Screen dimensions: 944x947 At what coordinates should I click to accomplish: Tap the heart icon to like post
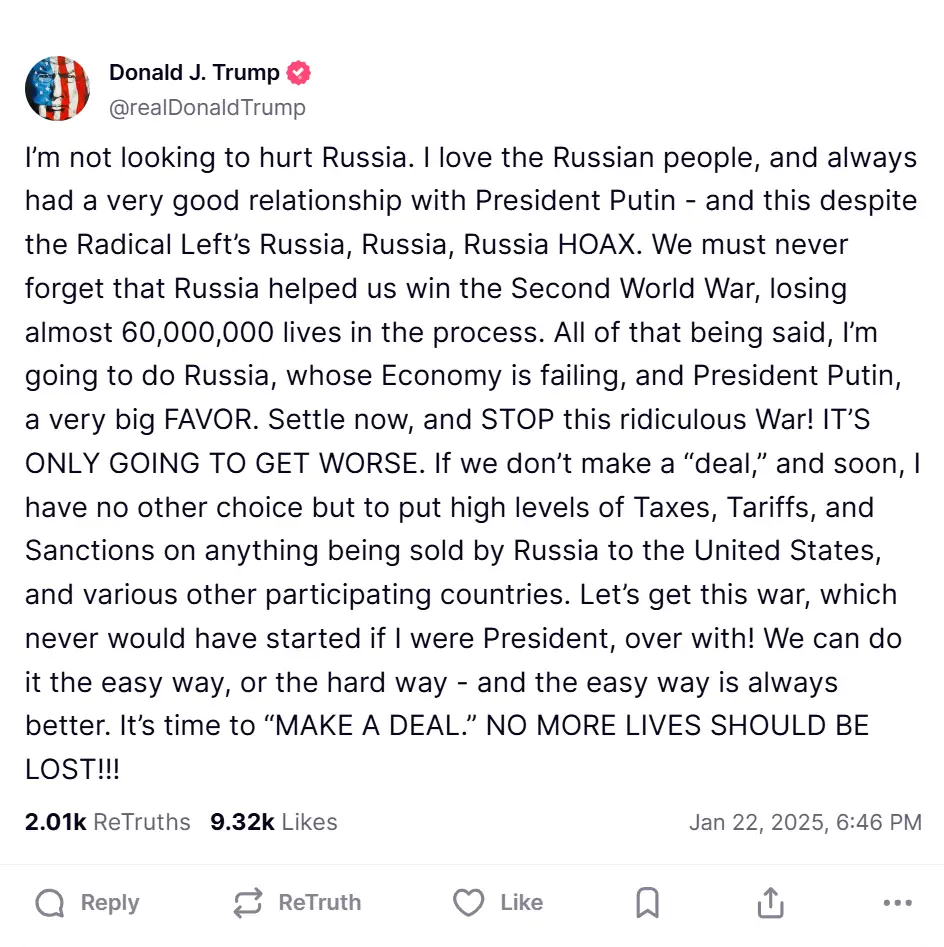(x=469, y=903)
